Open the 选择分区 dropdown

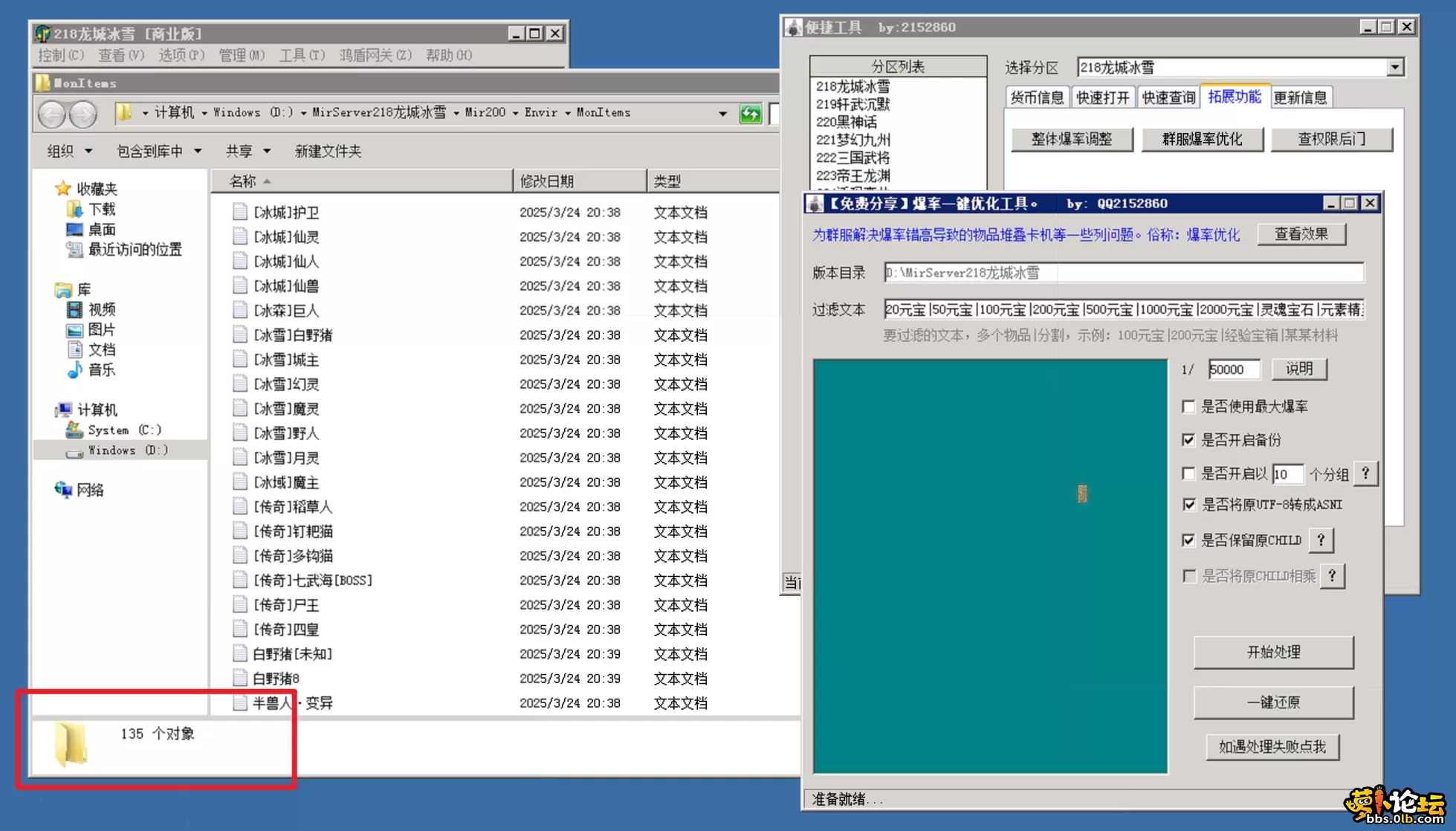(1394, 68)
